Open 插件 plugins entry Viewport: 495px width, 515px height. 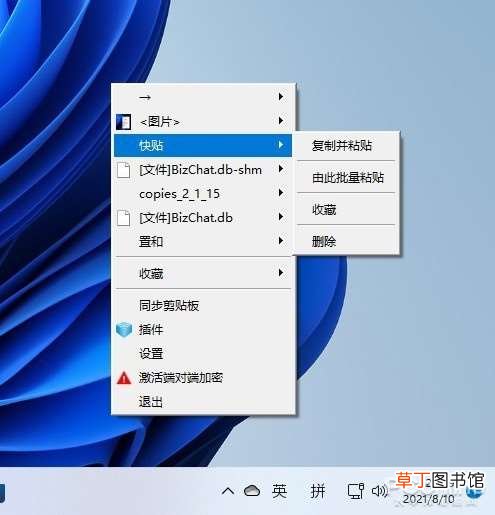coord(203,330)
